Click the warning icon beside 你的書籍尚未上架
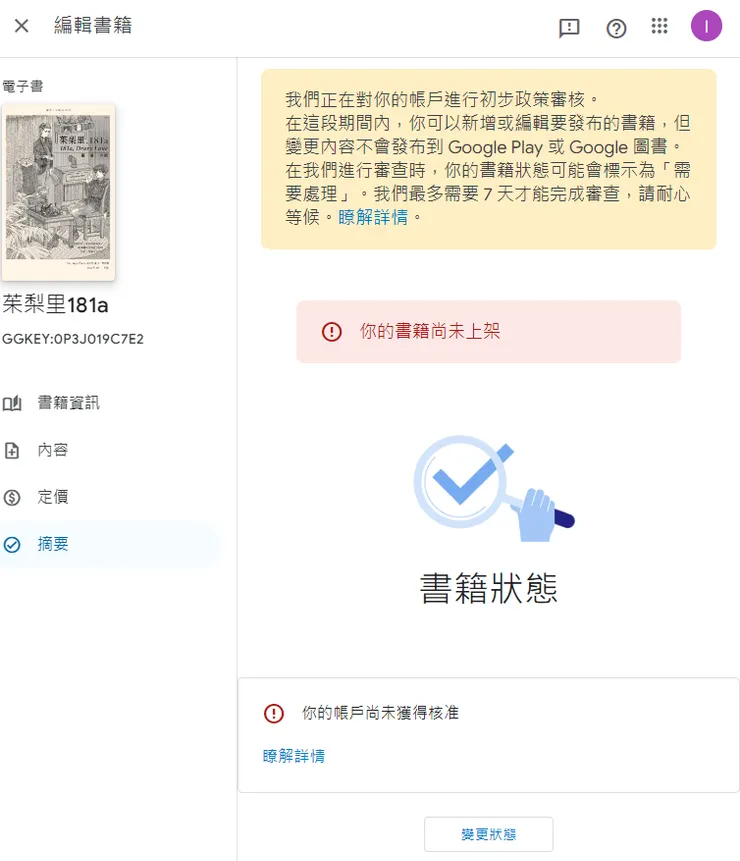 [x=331, y=331]
